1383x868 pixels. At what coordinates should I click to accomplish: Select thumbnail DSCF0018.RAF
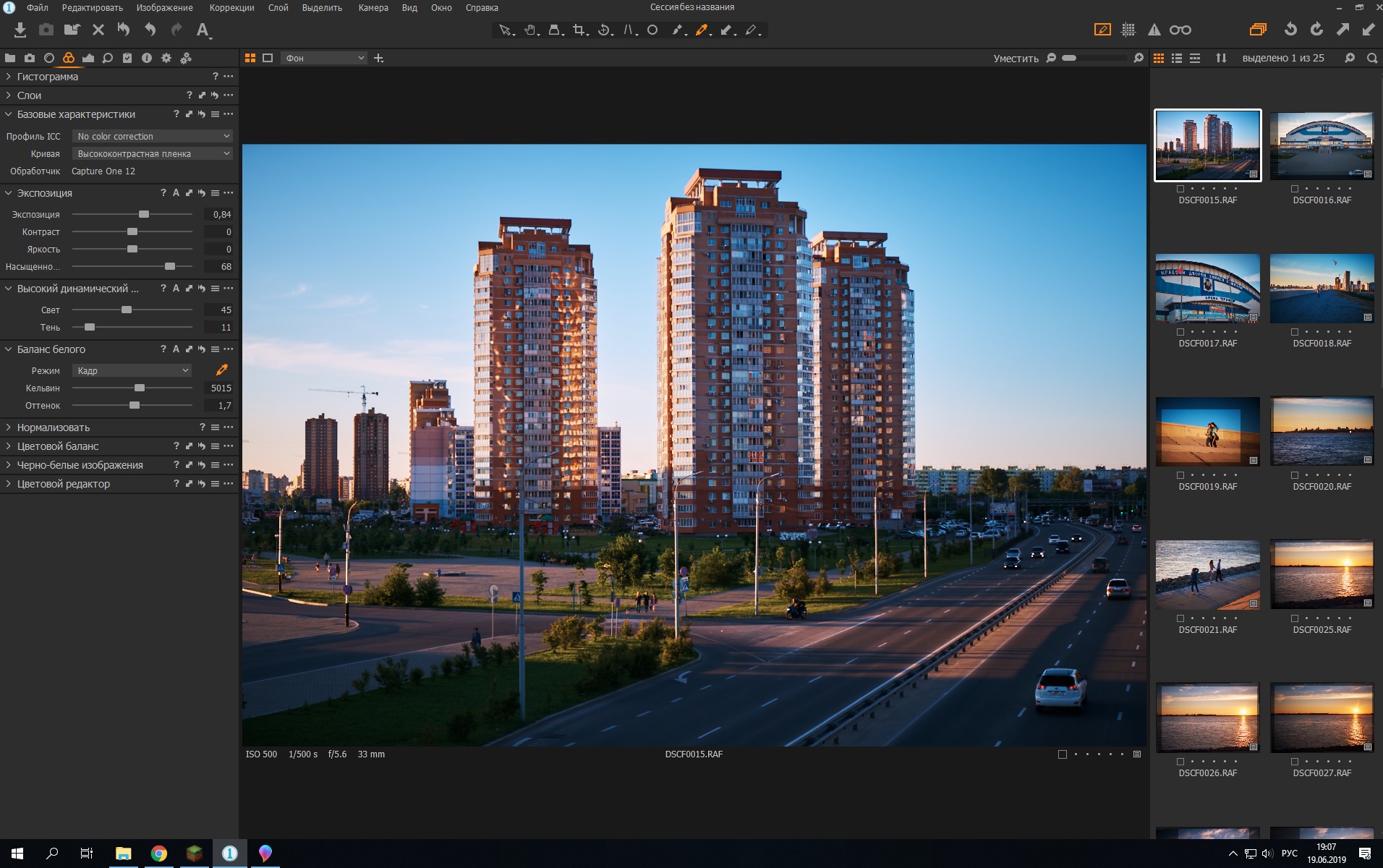coord(1322,289)
